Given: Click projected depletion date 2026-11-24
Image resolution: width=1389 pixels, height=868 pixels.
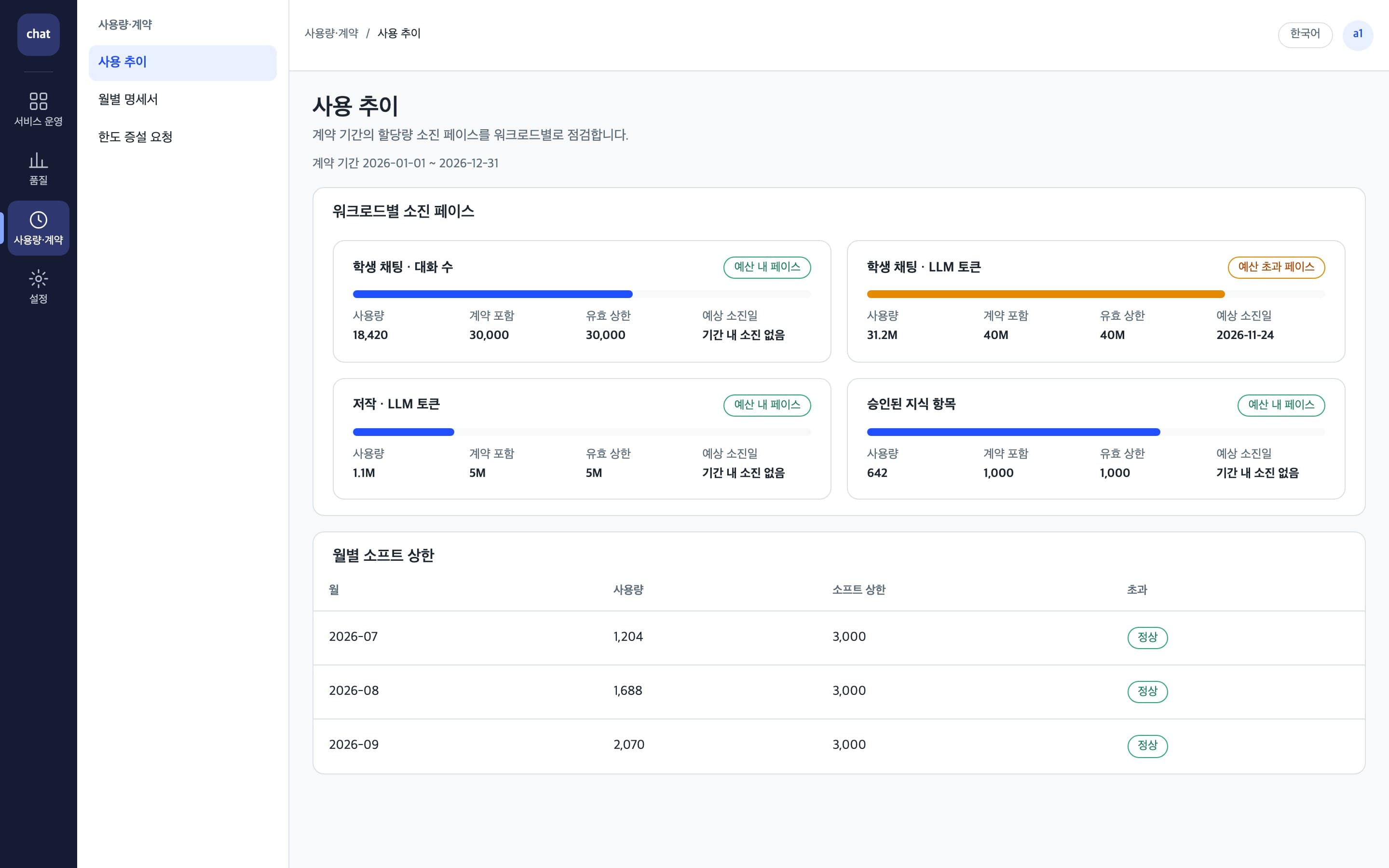Looking at the screenshot, I should point(1245,335).
